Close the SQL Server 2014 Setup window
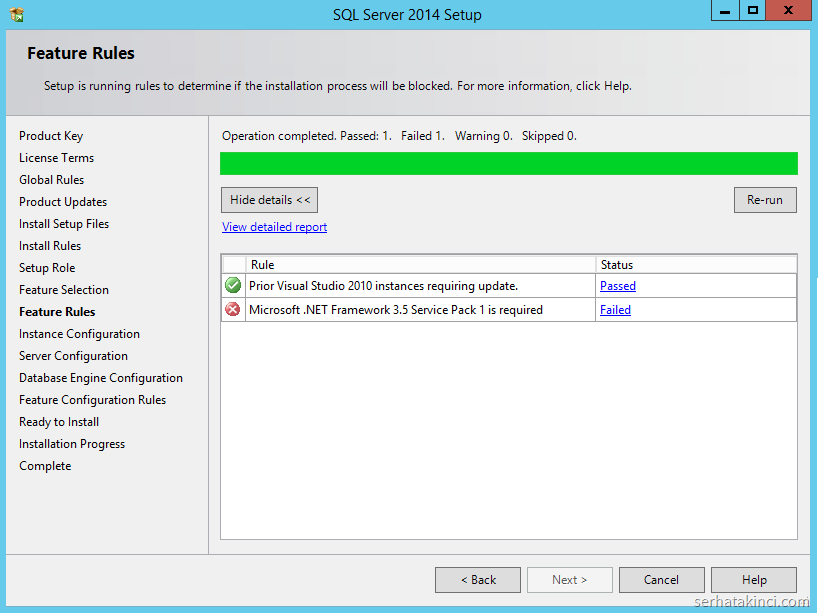 point(788,10)
